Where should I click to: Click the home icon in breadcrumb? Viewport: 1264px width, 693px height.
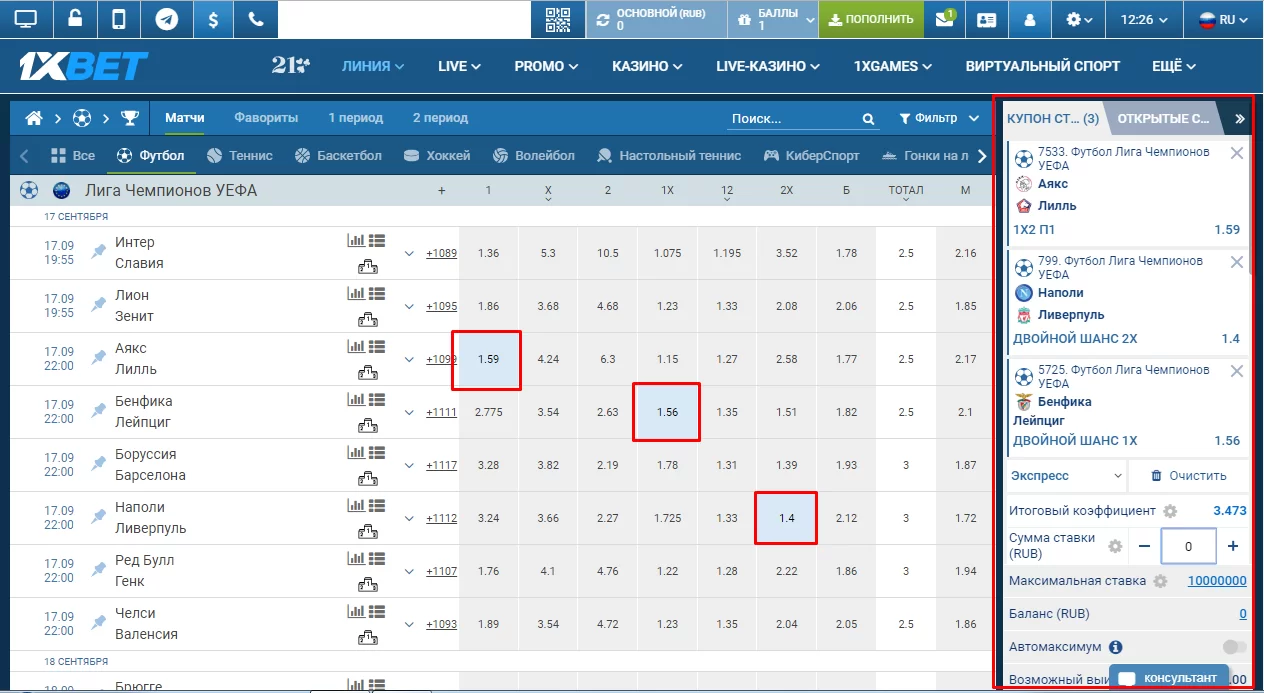[x=34, y=118]
